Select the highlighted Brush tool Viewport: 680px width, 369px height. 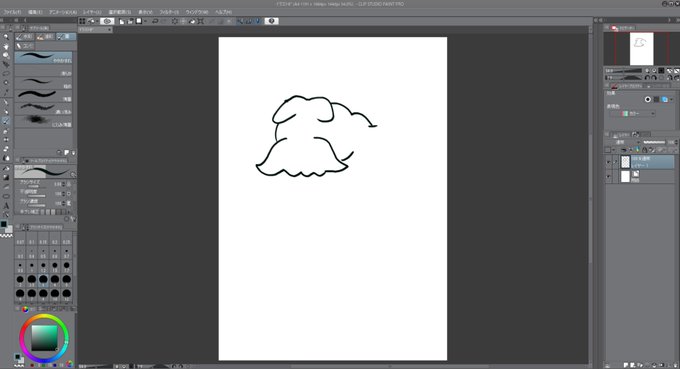click(6, 121)
